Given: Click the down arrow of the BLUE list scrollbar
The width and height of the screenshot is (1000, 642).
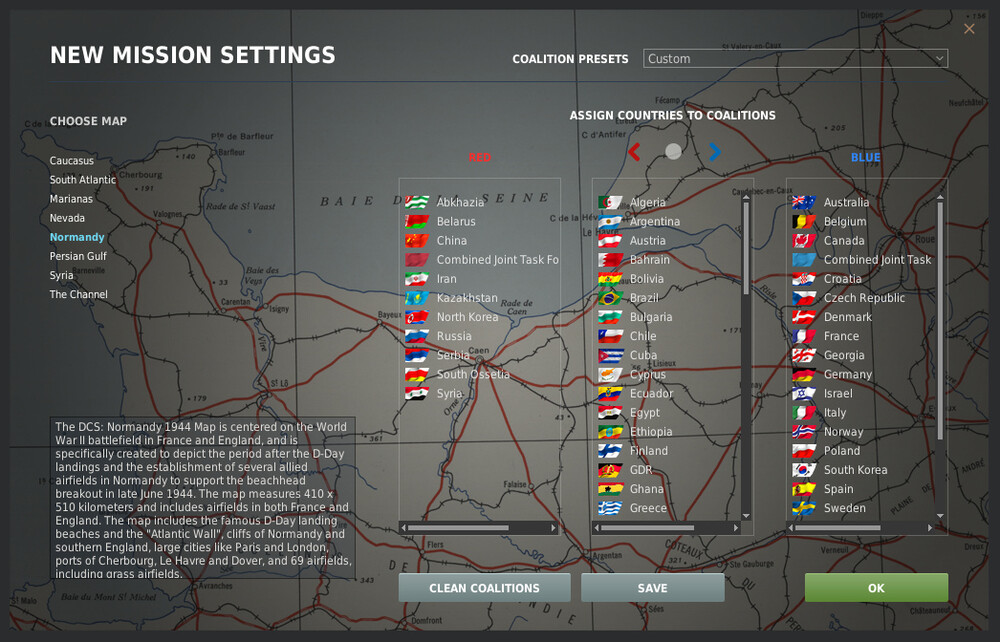Looking at the screenshot, I should 940,516.
